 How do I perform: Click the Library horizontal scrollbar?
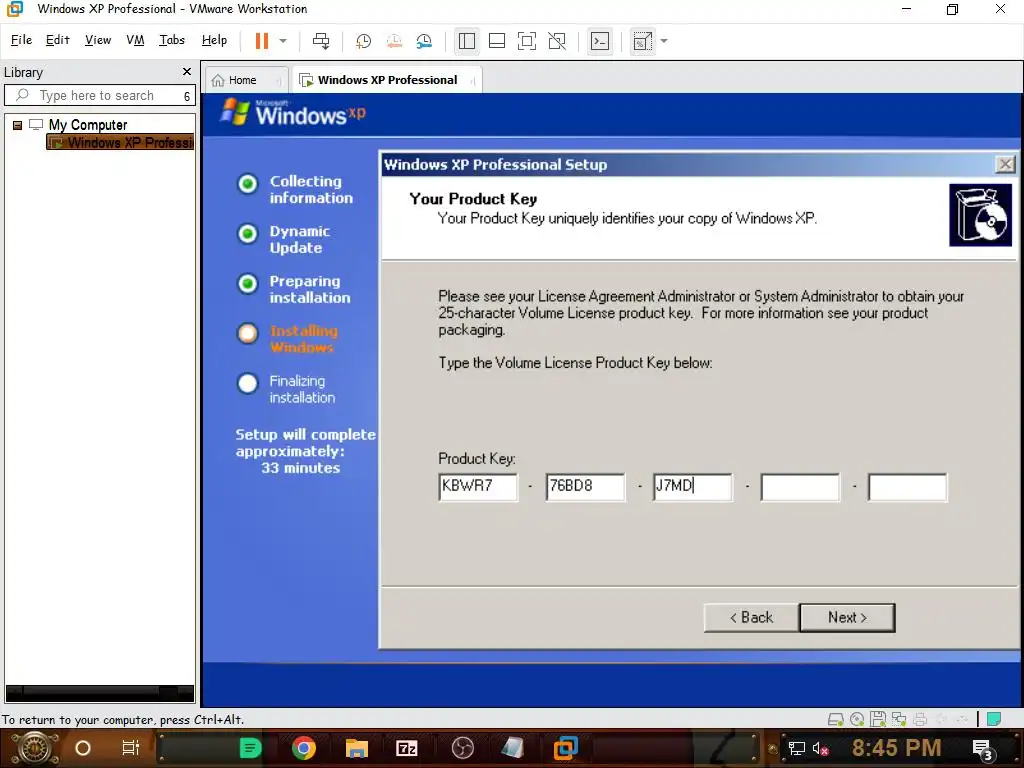pos(100,692)
